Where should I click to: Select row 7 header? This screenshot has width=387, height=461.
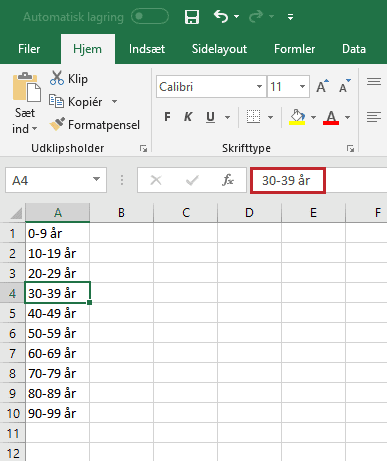coord(12,353)
